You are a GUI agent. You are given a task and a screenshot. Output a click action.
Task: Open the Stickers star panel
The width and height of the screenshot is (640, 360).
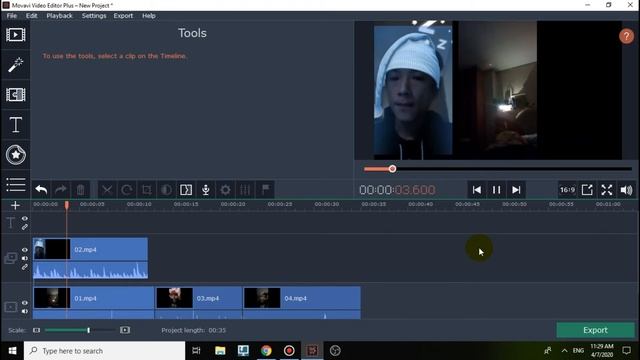click(x=16, y=155)
